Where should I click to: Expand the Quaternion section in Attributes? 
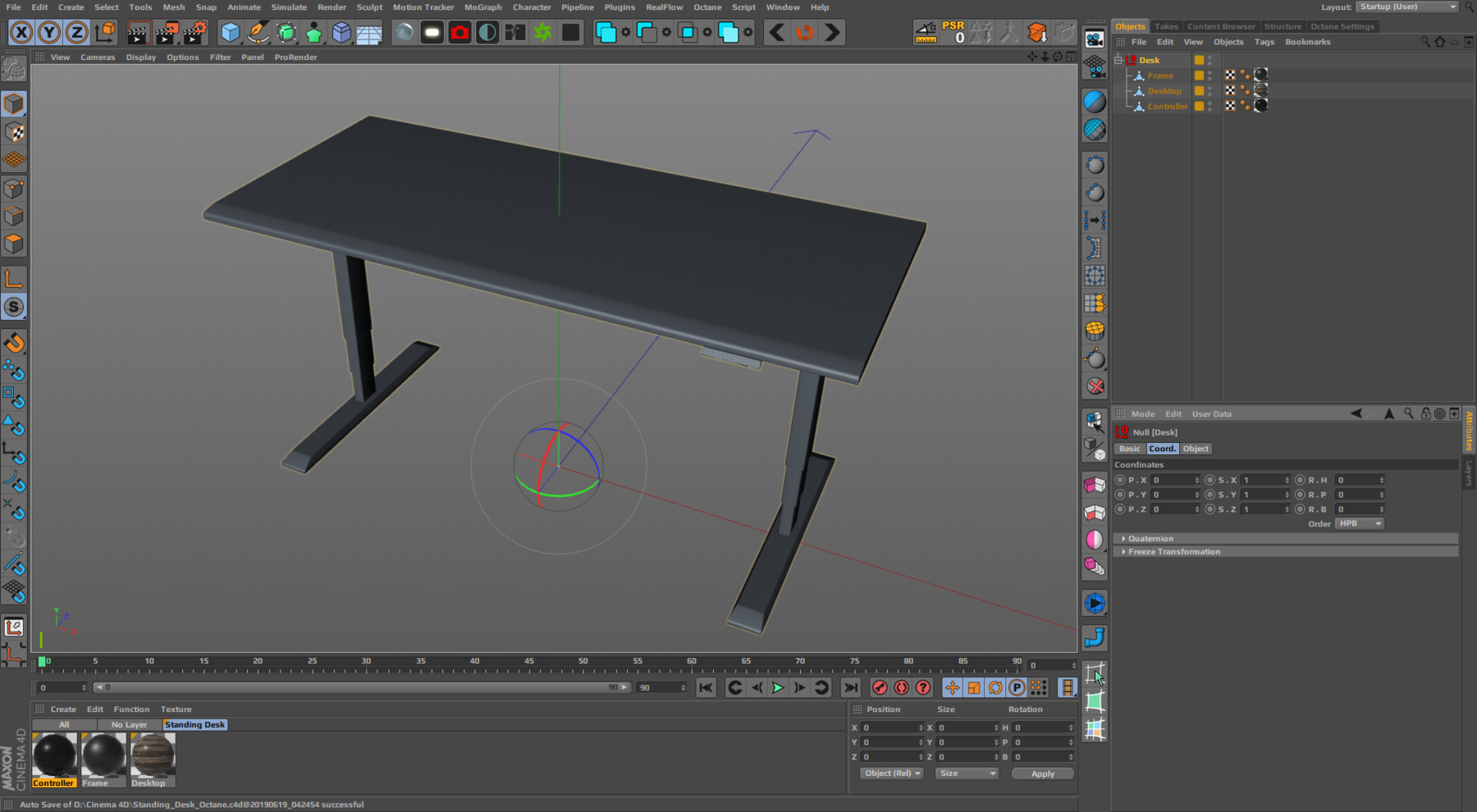pyautogui.click(x=1150, y=539)
